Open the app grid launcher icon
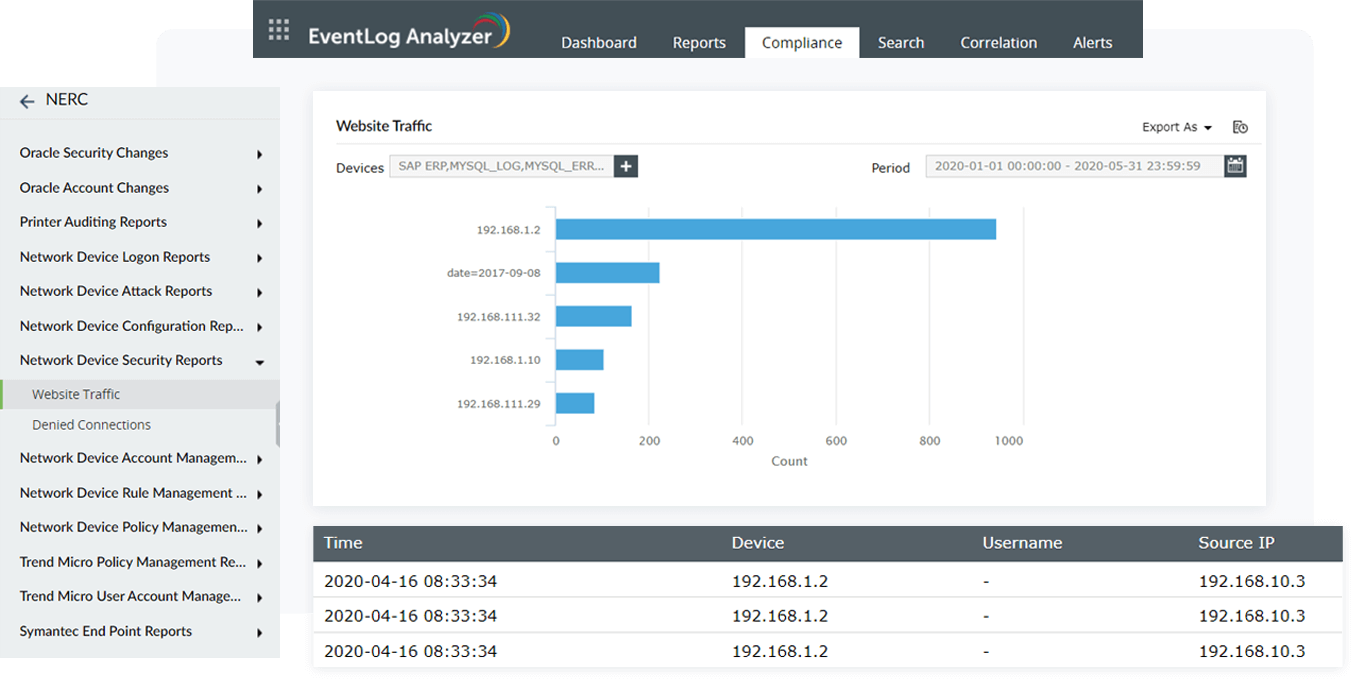This screenshot has height=680, width=1354. (x=279, y=31)
